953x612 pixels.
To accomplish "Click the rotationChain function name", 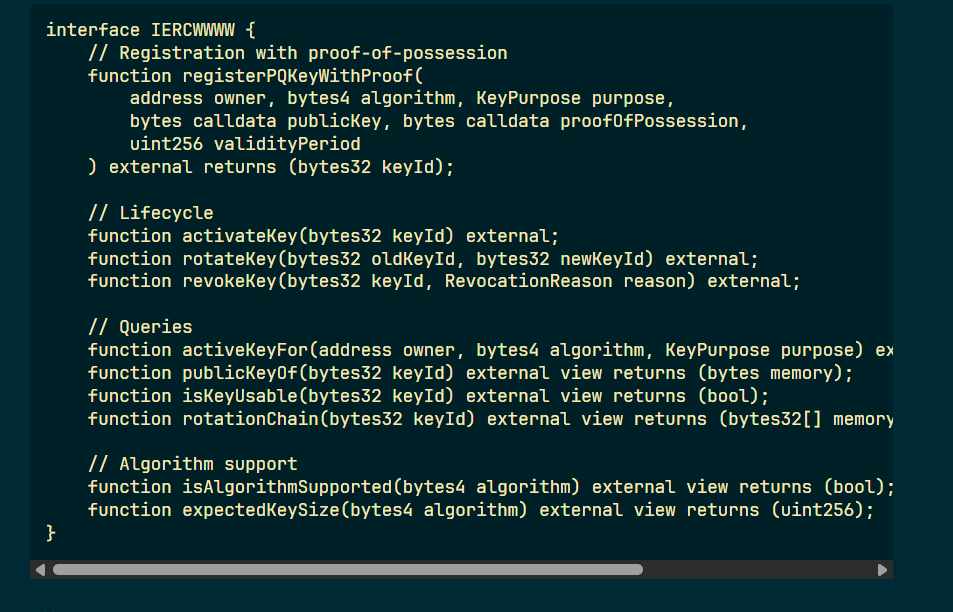I will (x=249, y=419).
